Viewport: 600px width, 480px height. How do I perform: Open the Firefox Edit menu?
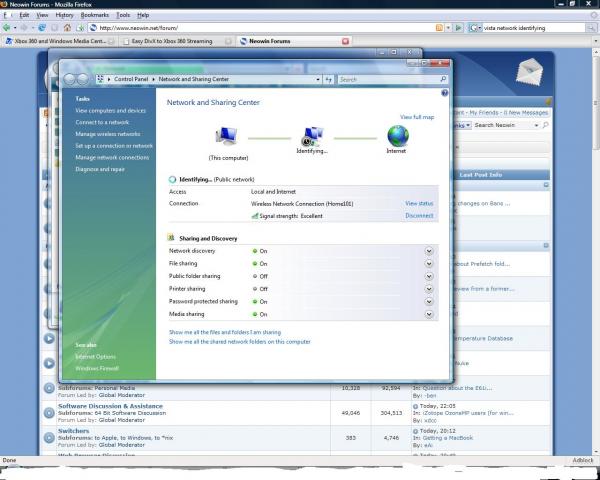24,15
